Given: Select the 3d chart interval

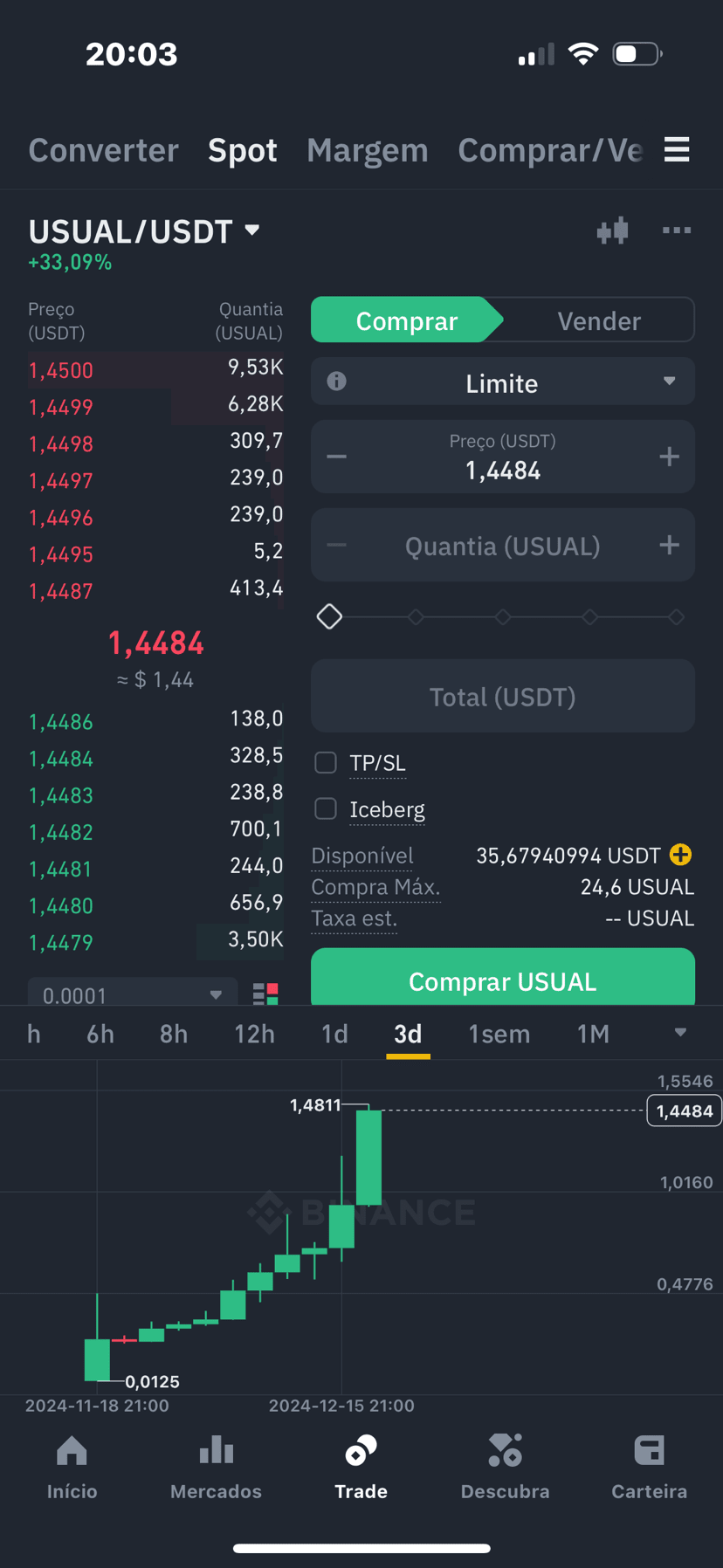Looking at the screenshot, I should pyautogui.click(x=408, y=1034).
